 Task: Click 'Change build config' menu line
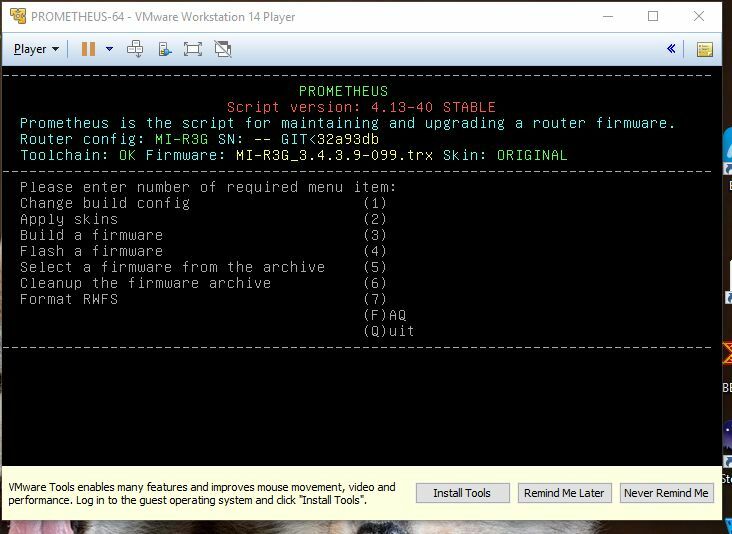203,203
